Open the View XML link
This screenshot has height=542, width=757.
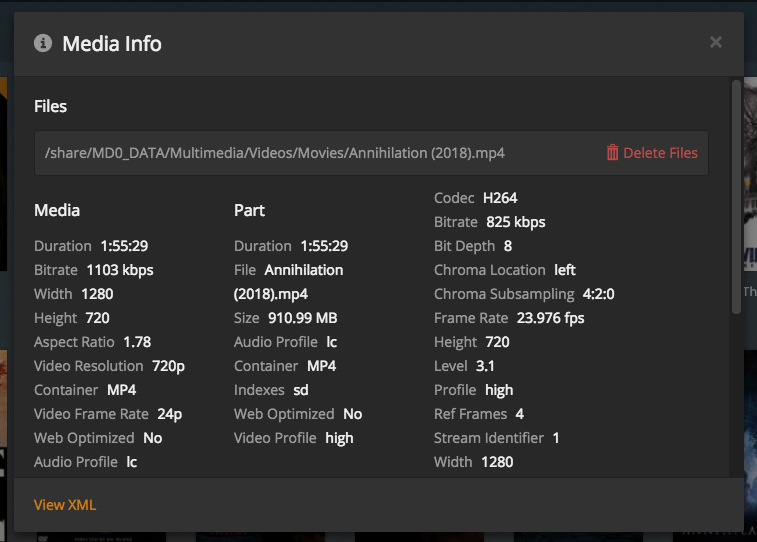tap(65, 505)
